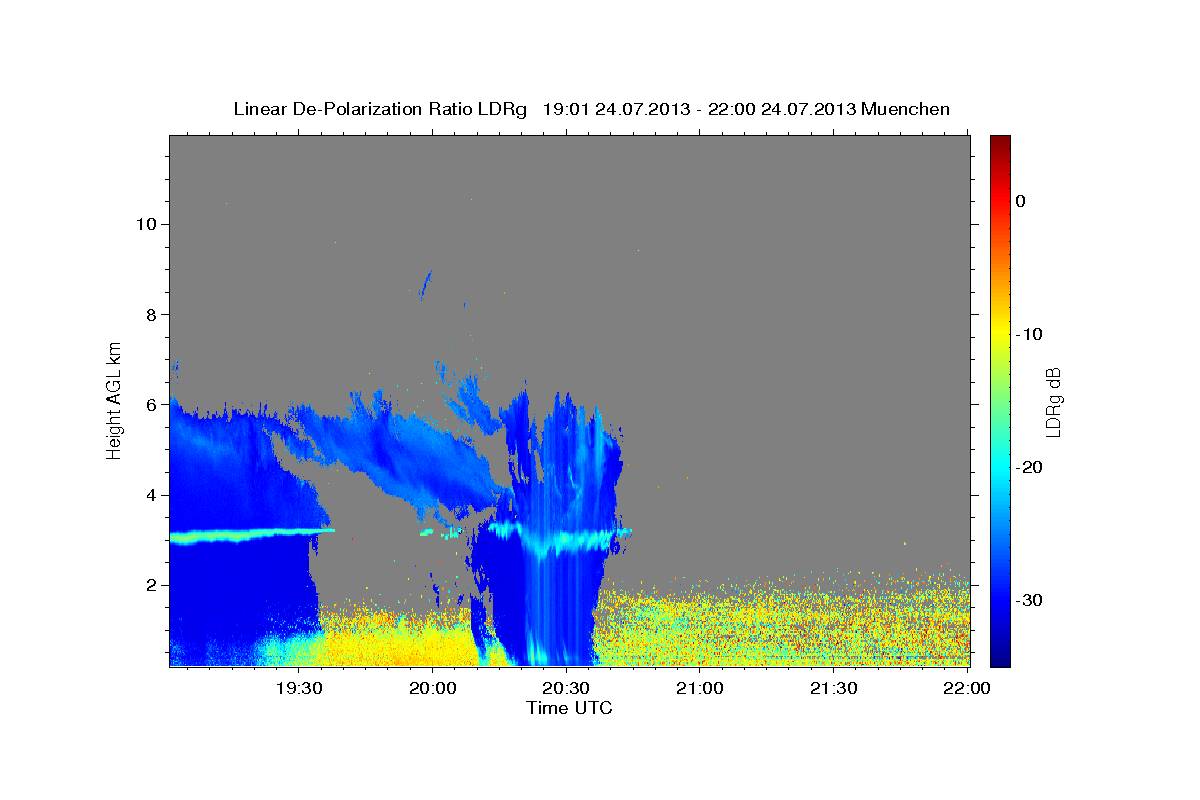Click the 20:30 time tick label
This screenshot has width=1200, height=800.
click(x=567, y=688)
